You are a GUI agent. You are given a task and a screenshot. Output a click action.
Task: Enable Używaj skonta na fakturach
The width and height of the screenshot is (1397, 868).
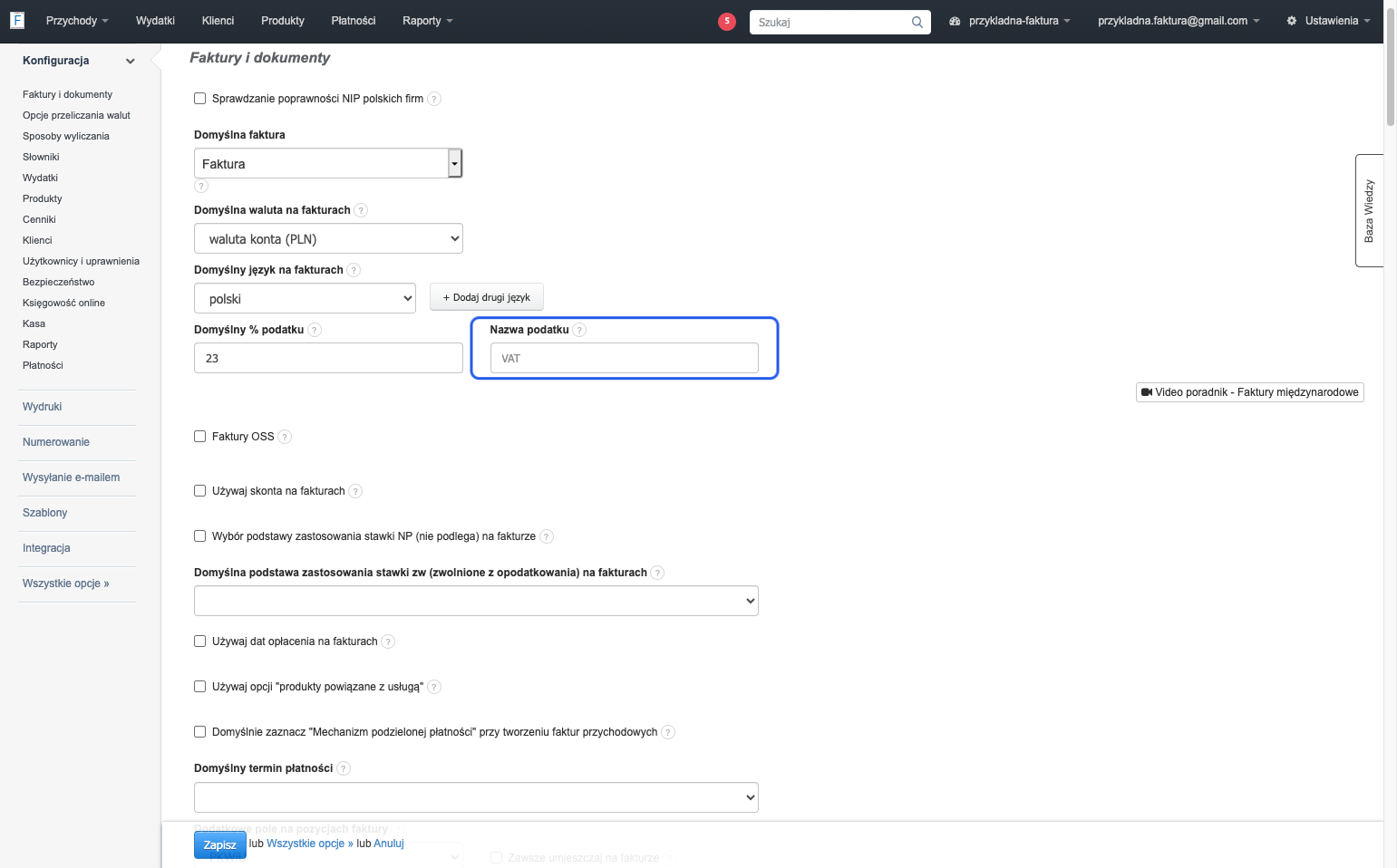[x=200, y=491]
